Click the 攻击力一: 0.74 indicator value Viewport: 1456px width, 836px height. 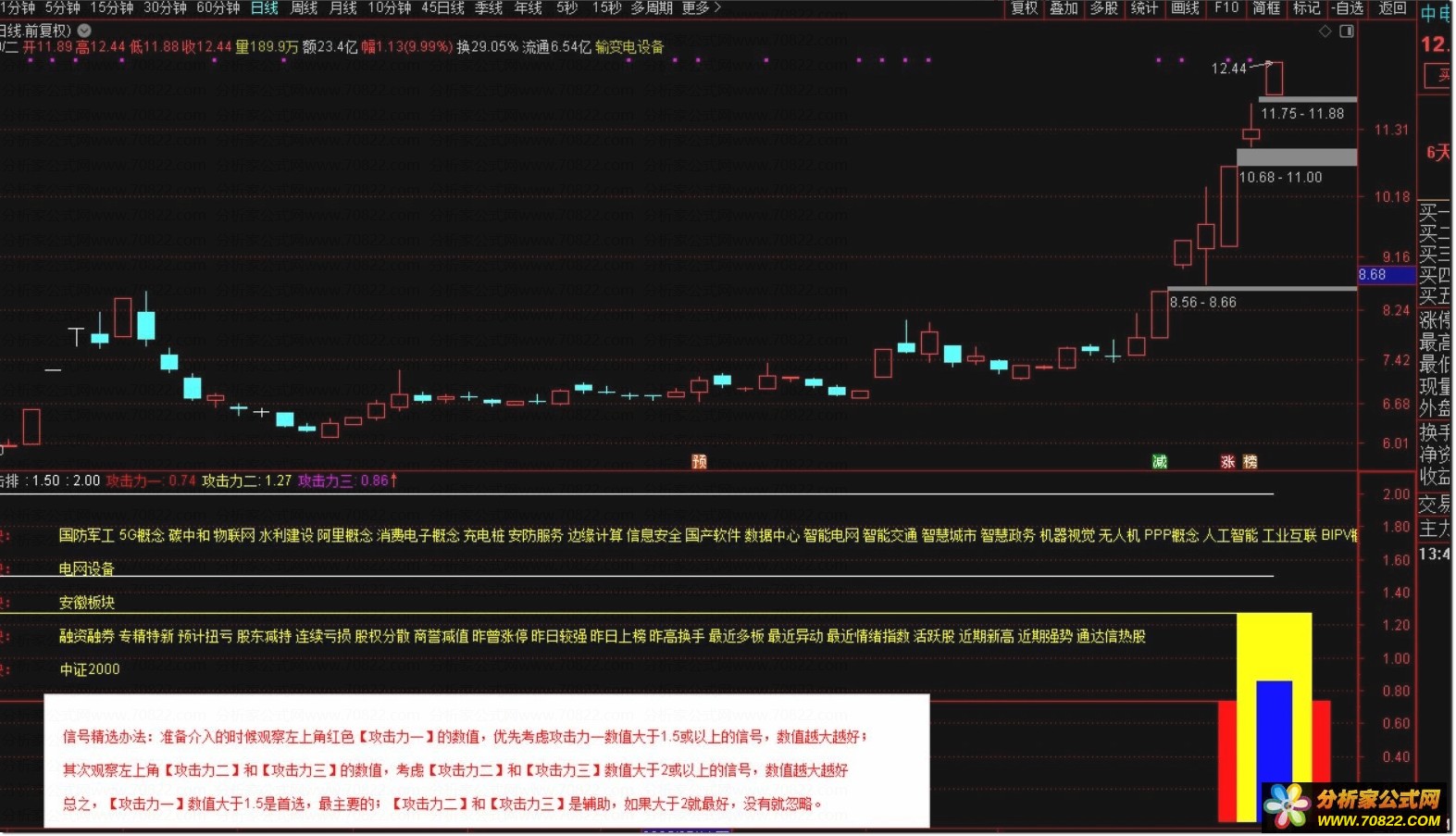pyautogui.click(x=151, y=480)
